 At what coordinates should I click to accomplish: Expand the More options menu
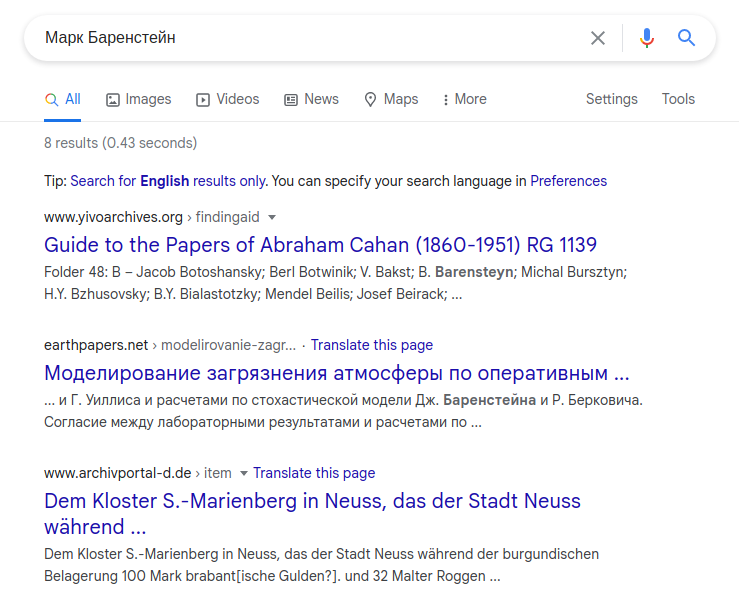464,99
